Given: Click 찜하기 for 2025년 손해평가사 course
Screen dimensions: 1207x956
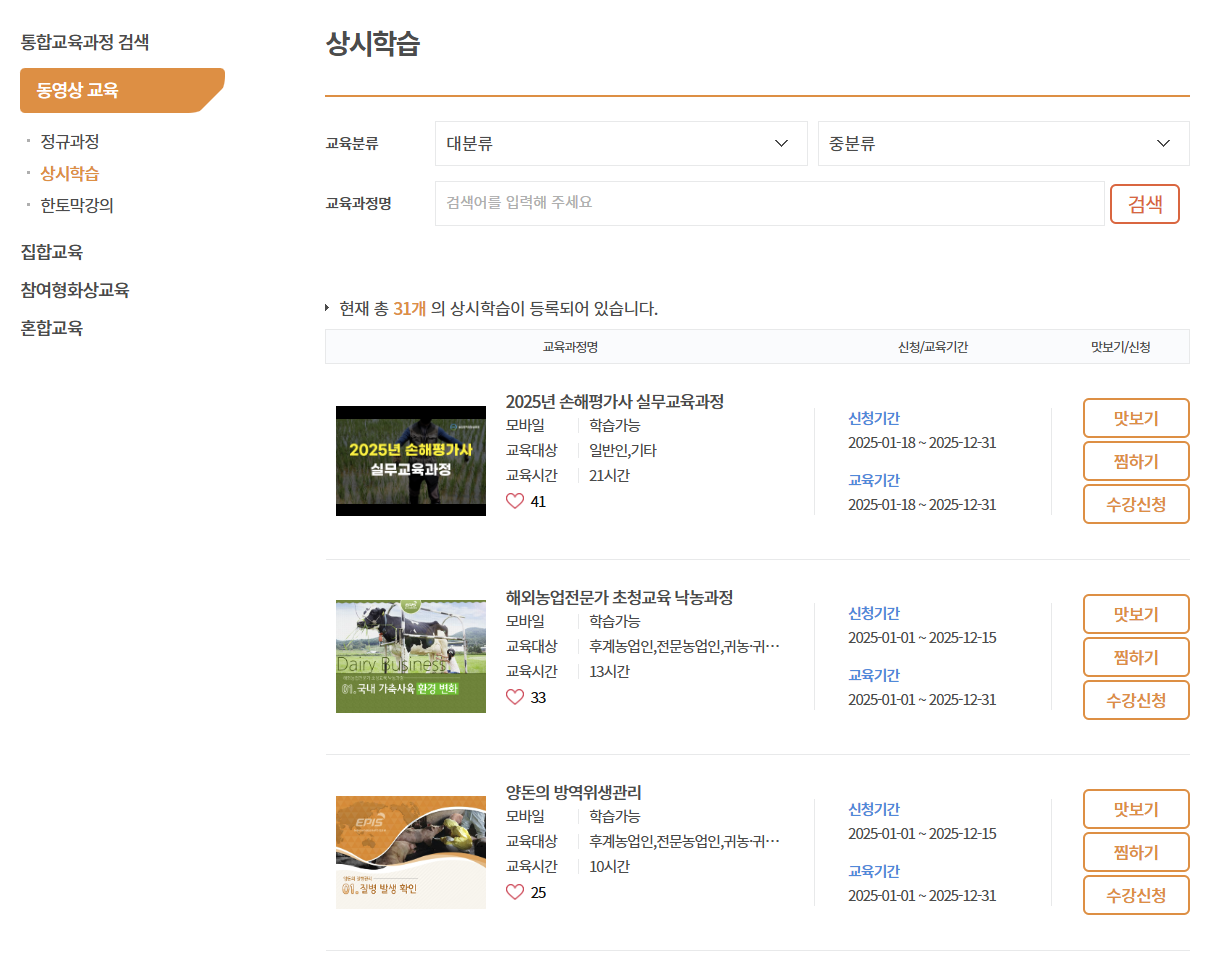Looking at the screenshot, I should tap(1136, 461).
